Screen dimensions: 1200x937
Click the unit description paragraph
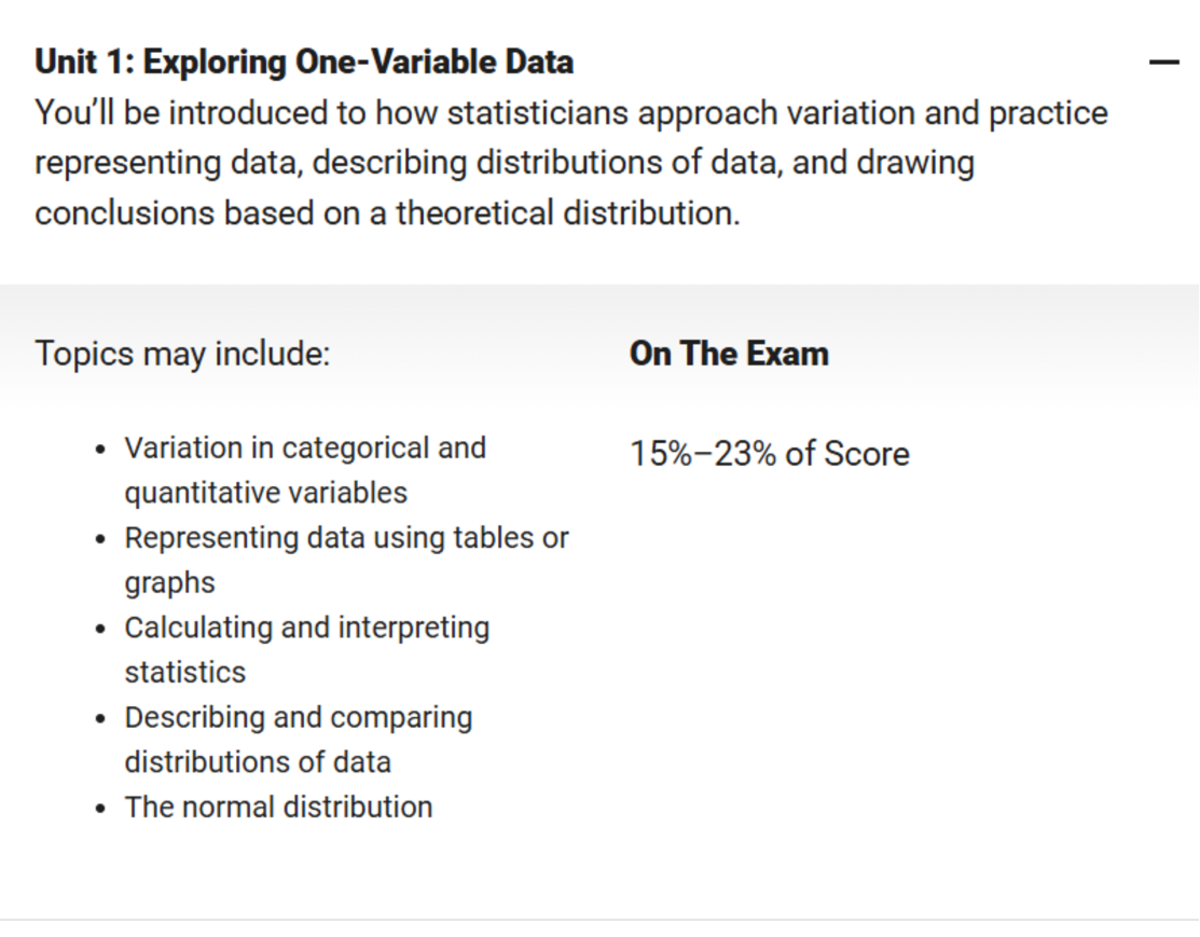pyautogui.click(x=571, y=162)
